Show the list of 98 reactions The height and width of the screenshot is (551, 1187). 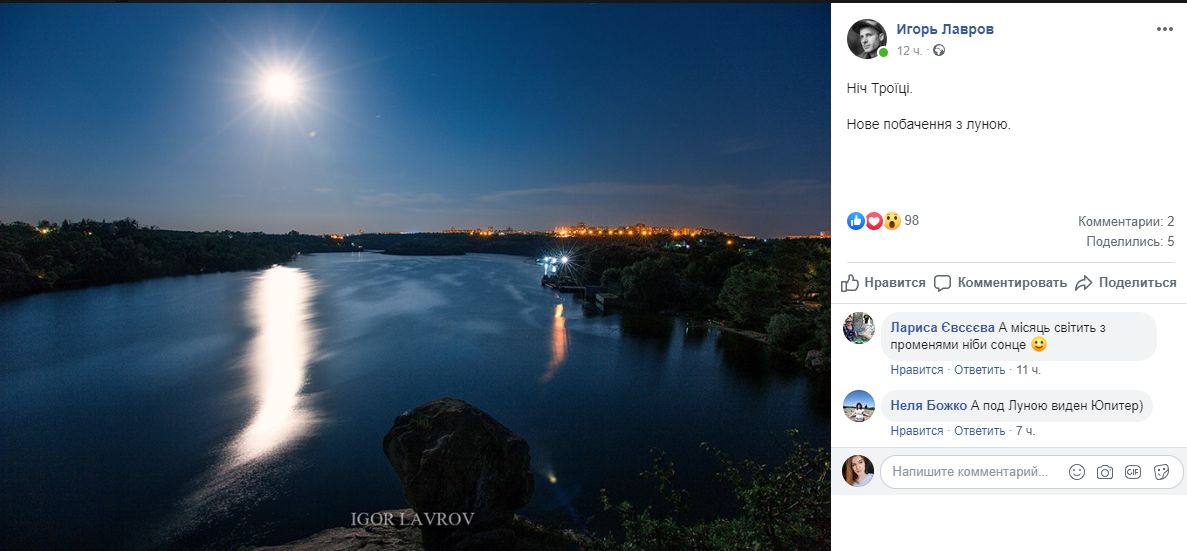(x=911, y=220)
